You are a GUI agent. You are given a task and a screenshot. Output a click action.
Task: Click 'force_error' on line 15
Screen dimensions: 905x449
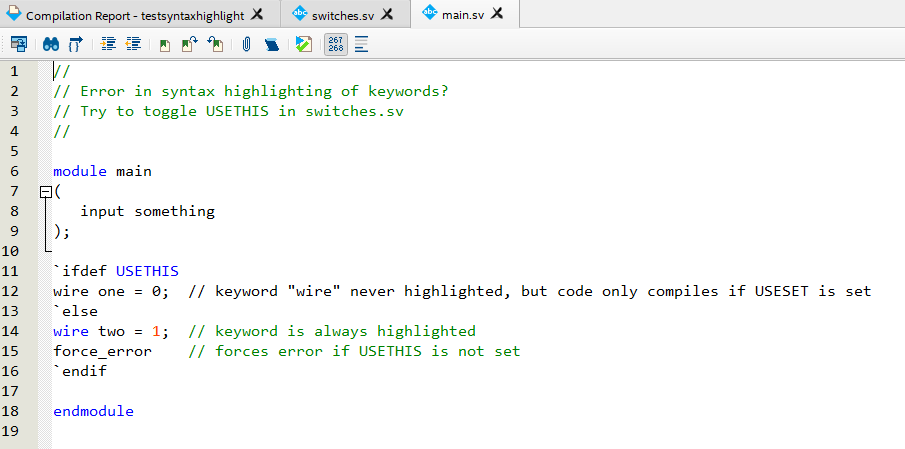point(102,351)
